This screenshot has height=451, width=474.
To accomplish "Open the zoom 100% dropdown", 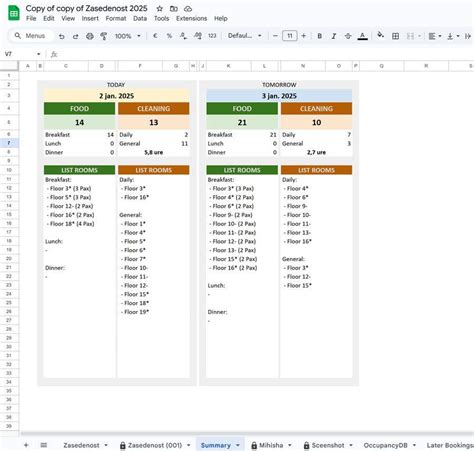I will [x=128, y=36].
